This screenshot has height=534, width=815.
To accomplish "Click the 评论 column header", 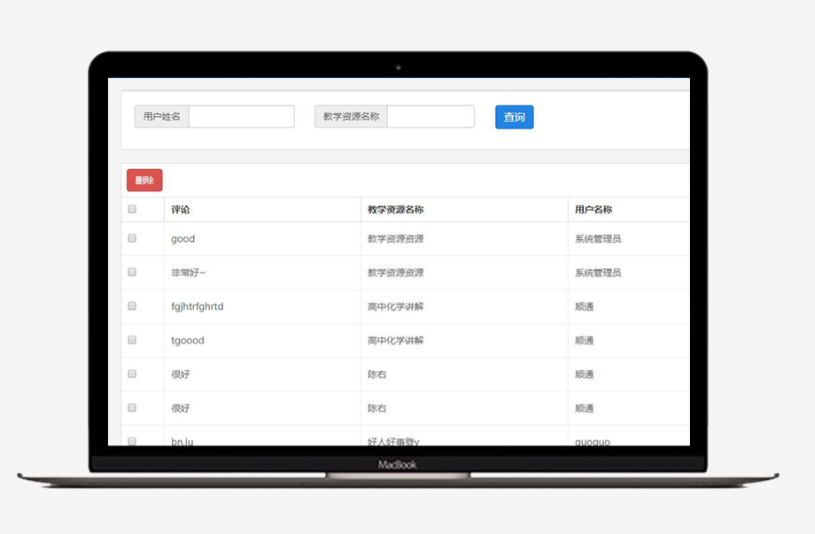I will [x=181, y=210].
